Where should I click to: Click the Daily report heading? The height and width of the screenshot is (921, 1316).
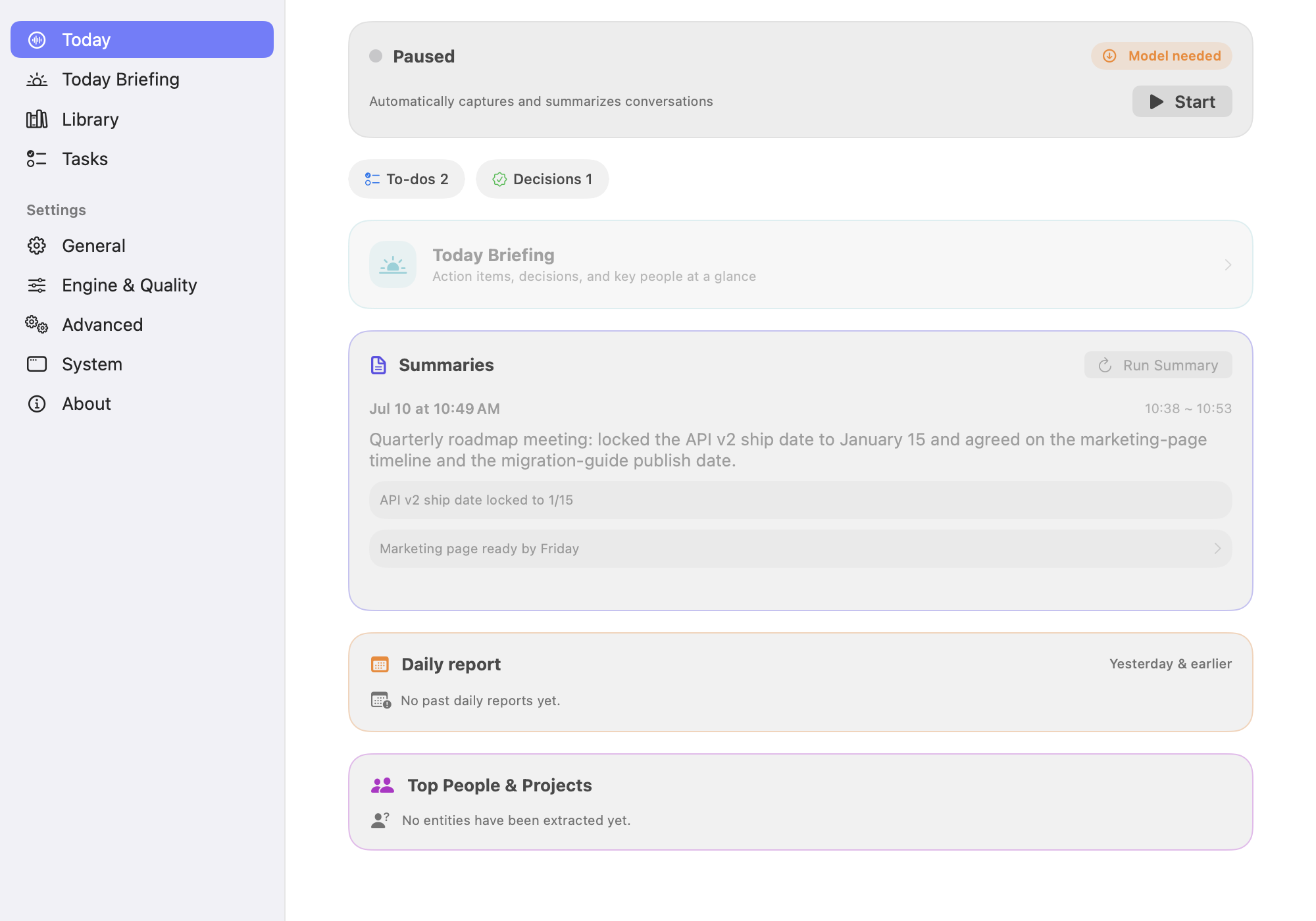click(451, 664)
